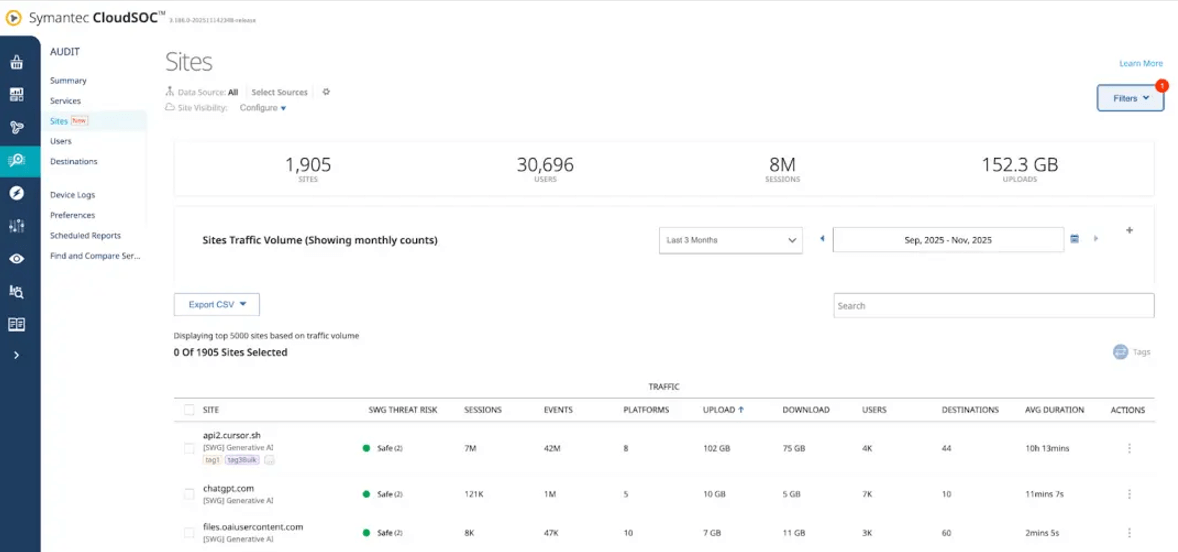Sort by the SESSIONS column header
Viewport: 1178px width, 552px height.
point(483,410)
